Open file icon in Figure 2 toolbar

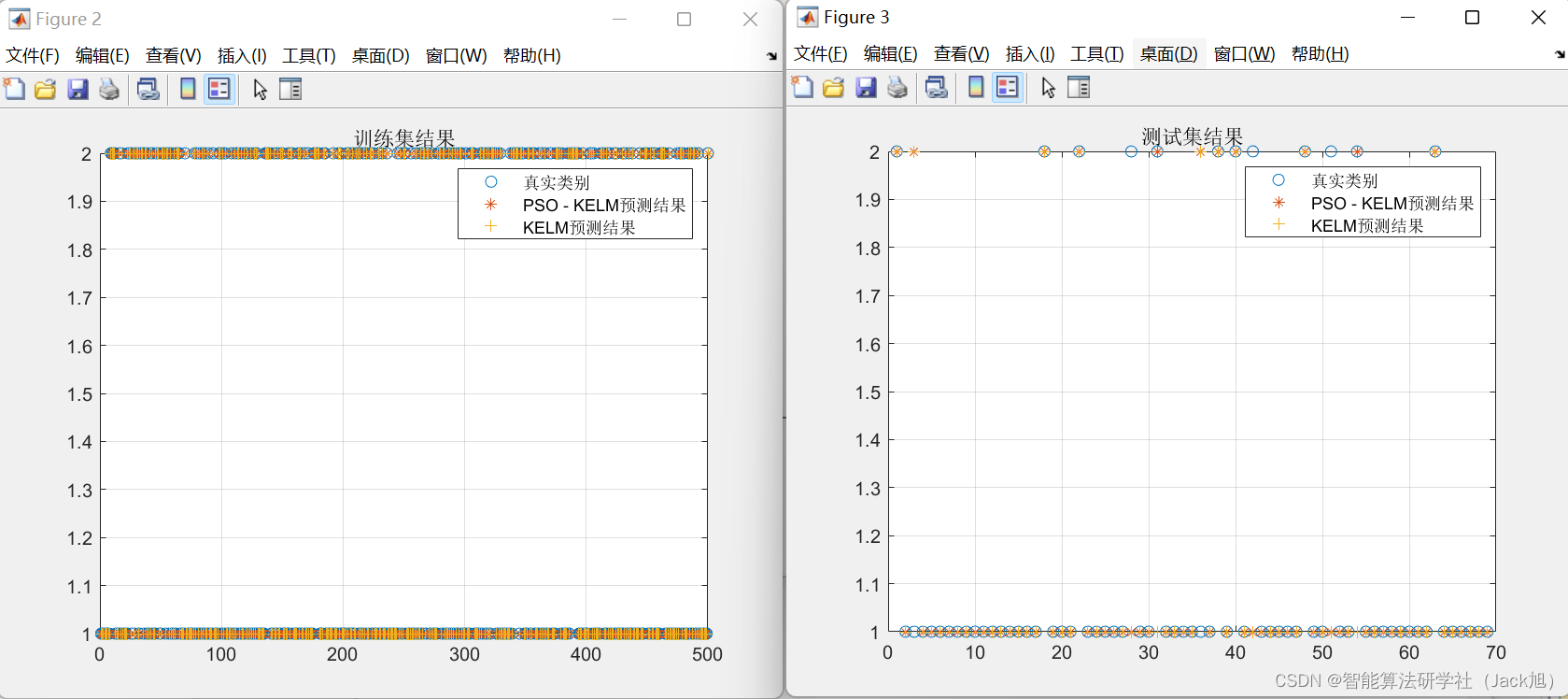click(x=46, y=89)
